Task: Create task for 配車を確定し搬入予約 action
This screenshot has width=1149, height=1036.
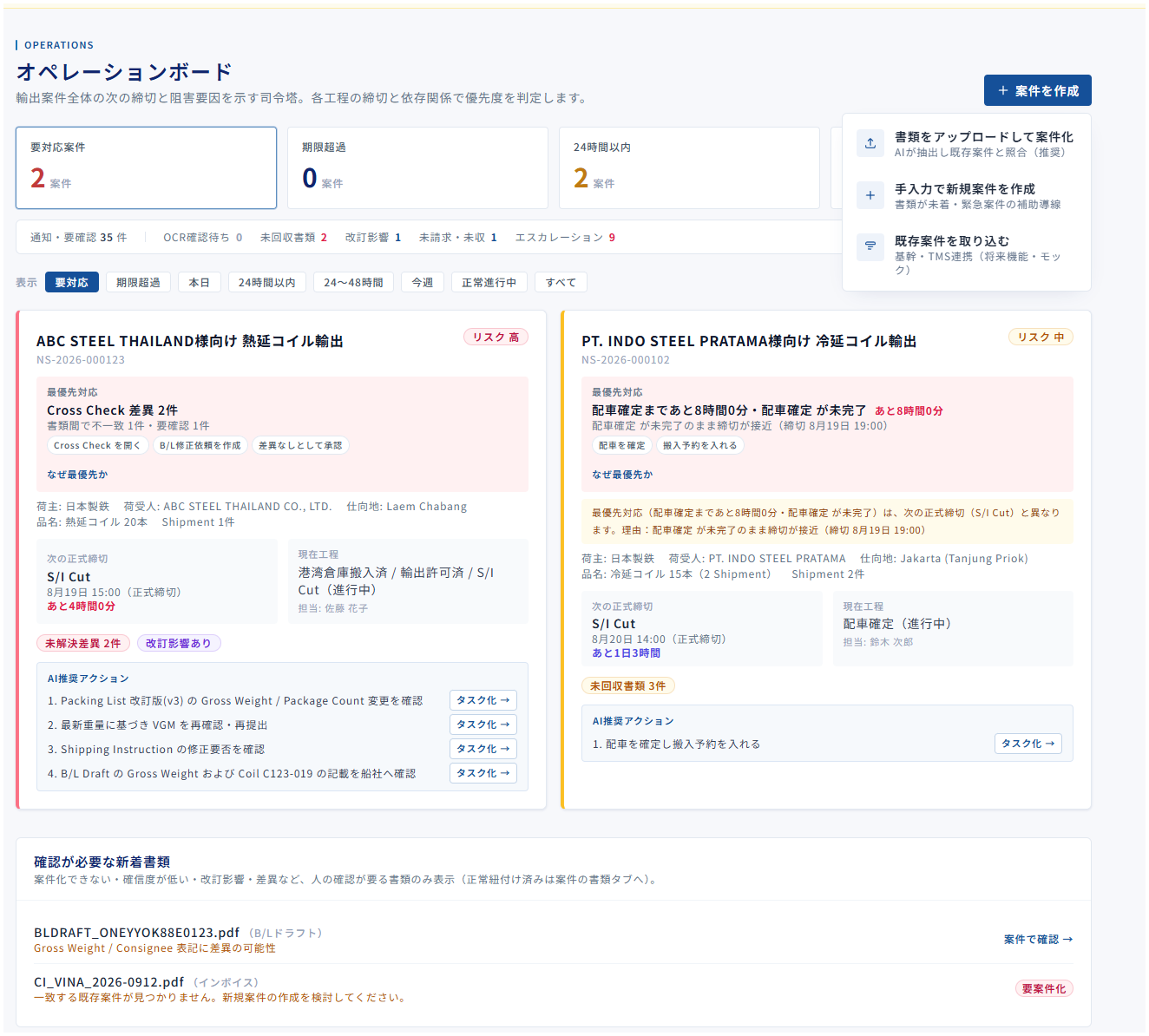Action: coord(1028,744)
